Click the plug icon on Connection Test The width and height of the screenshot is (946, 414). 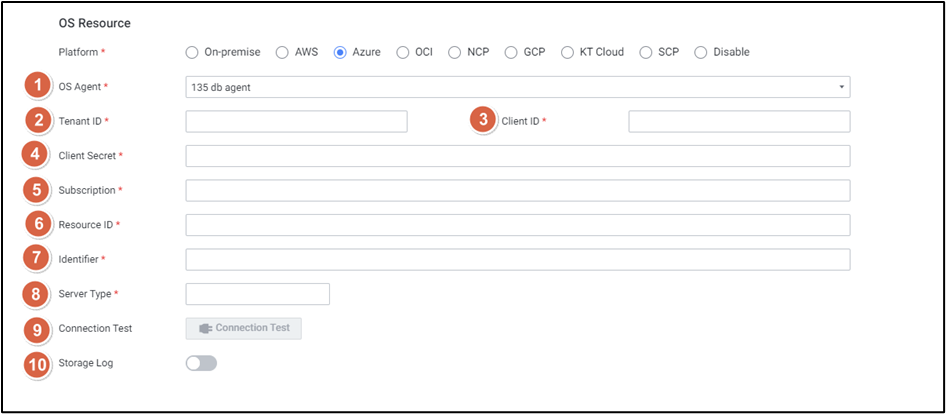pyautogui.click(x=206, y=328)
